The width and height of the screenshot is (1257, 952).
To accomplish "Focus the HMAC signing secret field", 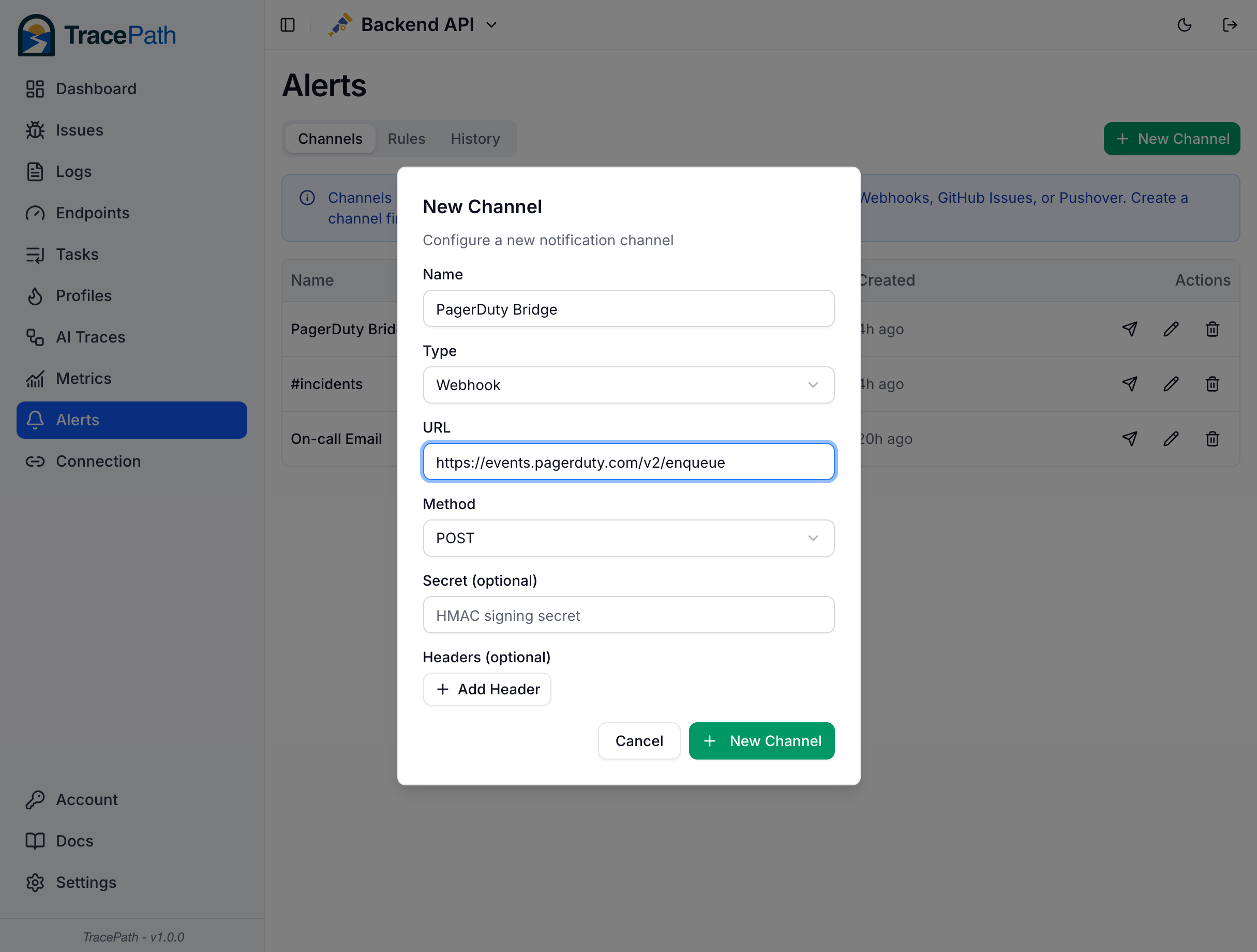I will point(628,615).
